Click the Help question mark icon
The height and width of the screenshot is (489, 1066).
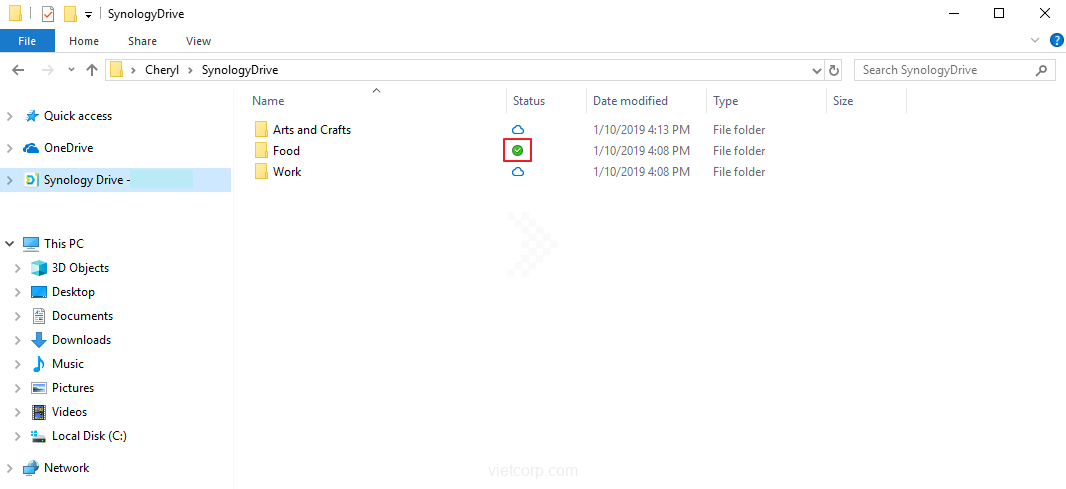click(1056, 41)
